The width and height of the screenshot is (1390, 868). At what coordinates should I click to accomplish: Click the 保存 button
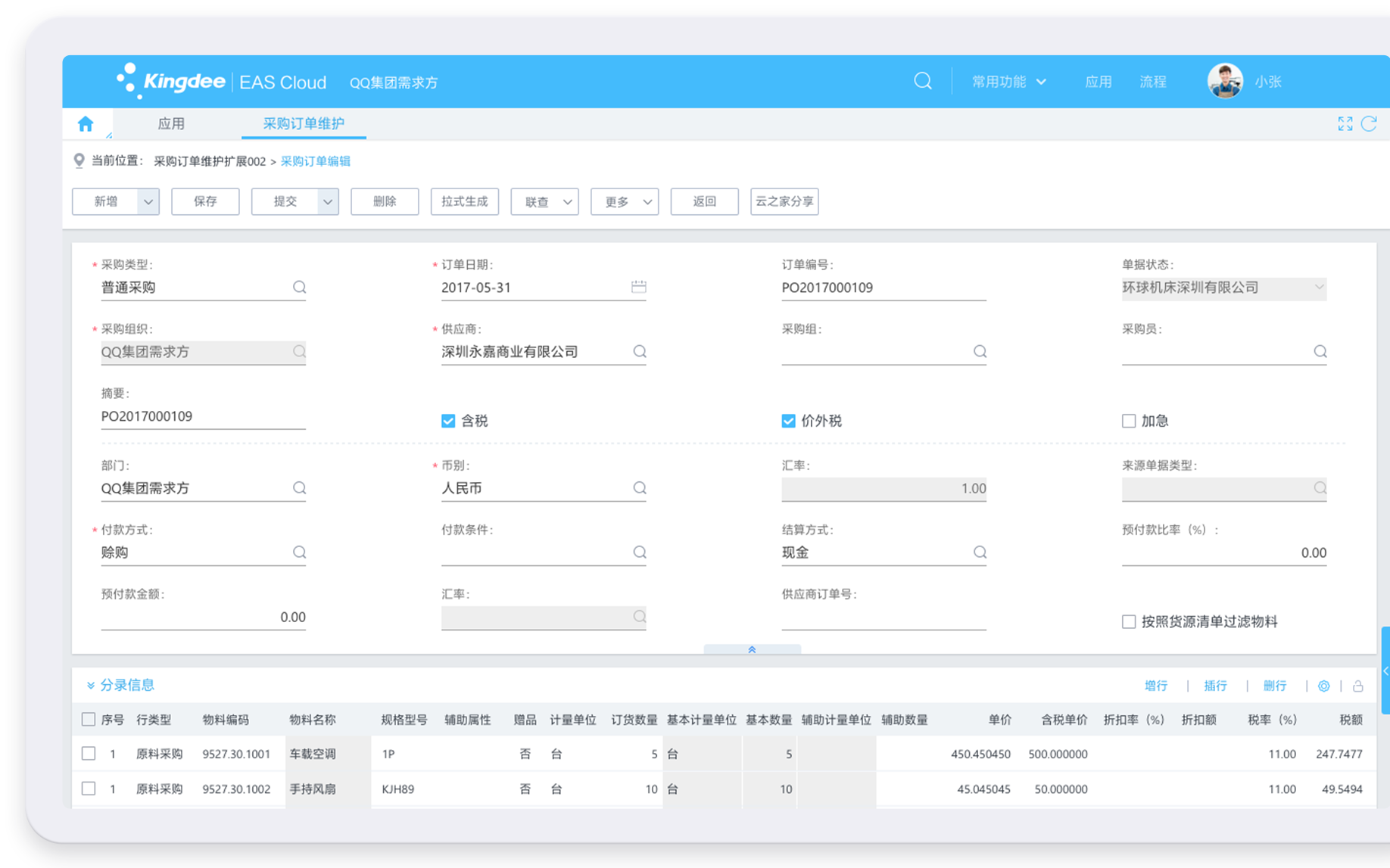tap(205, 201)
